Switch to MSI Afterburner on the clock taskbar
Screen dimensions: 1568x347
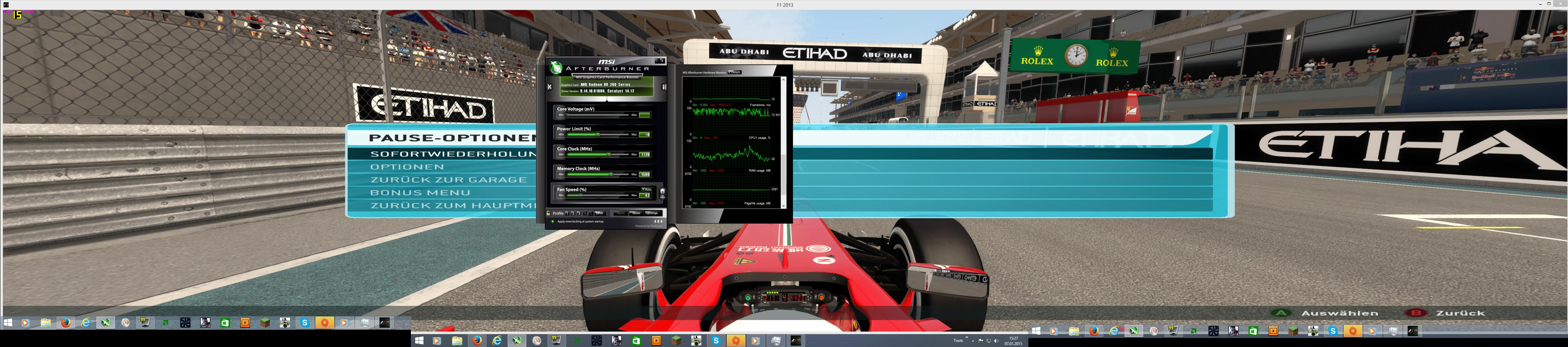click(x=517, y=341)
